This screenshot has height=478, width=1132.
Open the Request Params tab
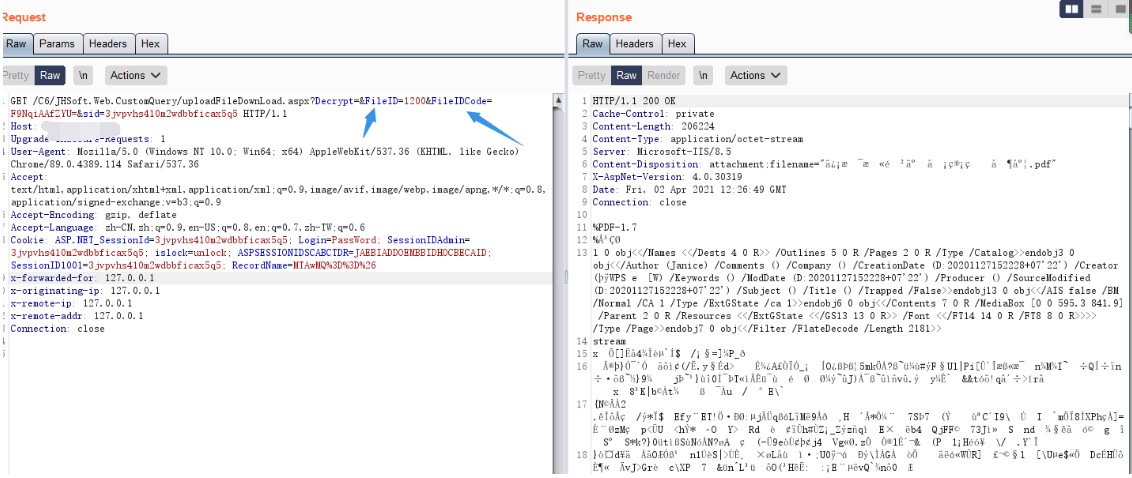[57, 44]
